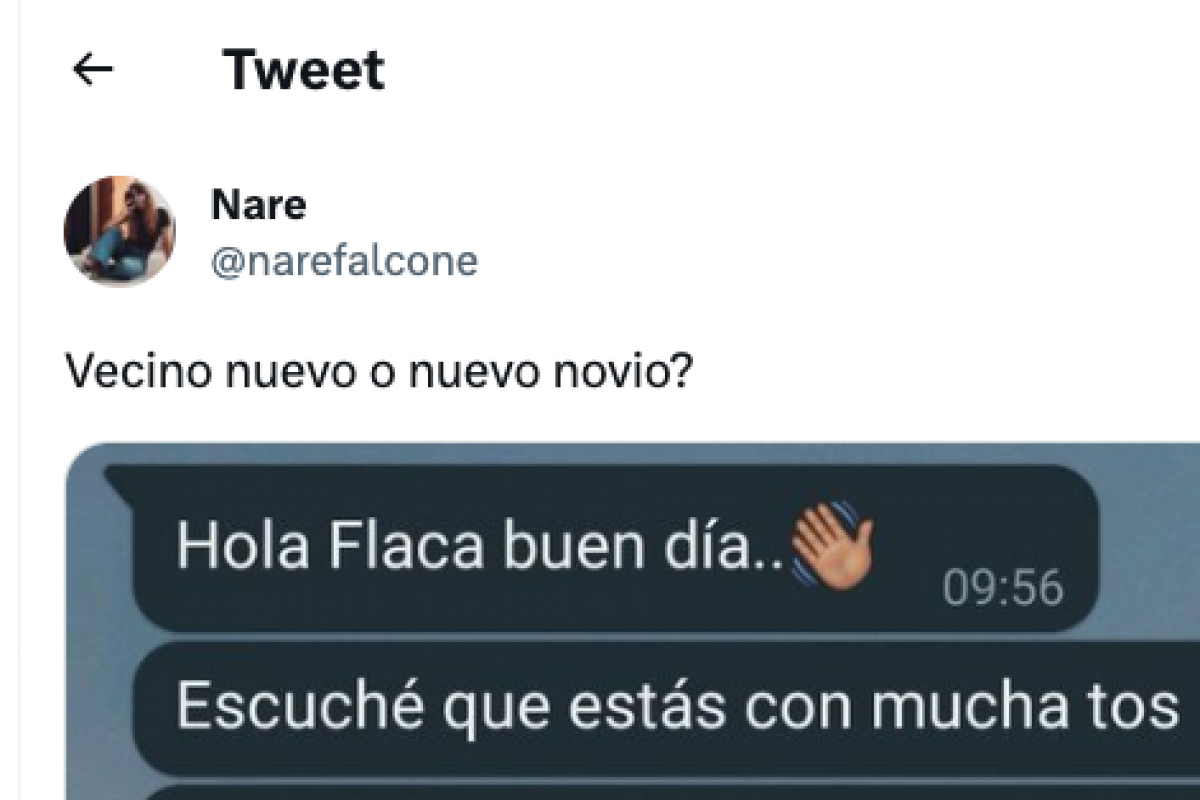The image size is (1200, 800).
Task: Click the word Escuché in second message
Action: (302, 706)
